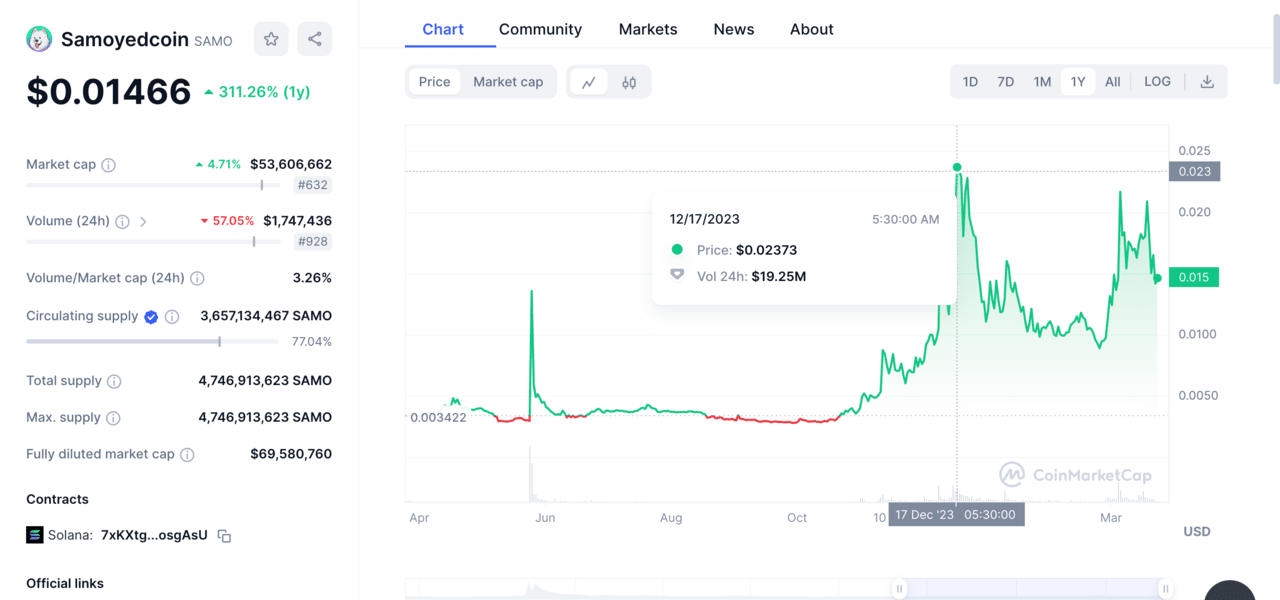Download chart data using download icon
The width and height of the screenshot is (1280, 600).
click(1207, 82)
